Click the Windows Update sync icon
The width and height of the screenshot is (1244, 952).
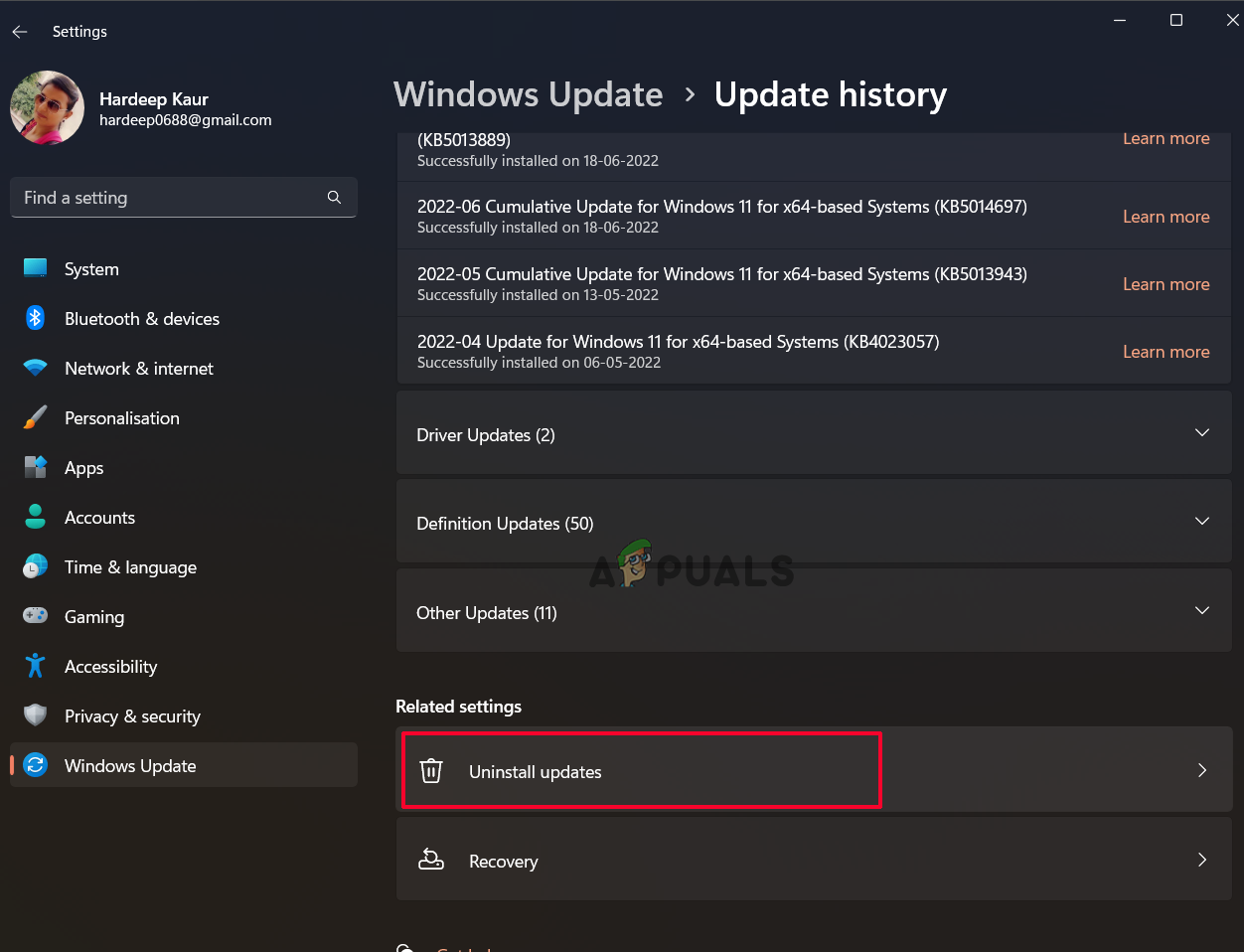pos(36,765)
